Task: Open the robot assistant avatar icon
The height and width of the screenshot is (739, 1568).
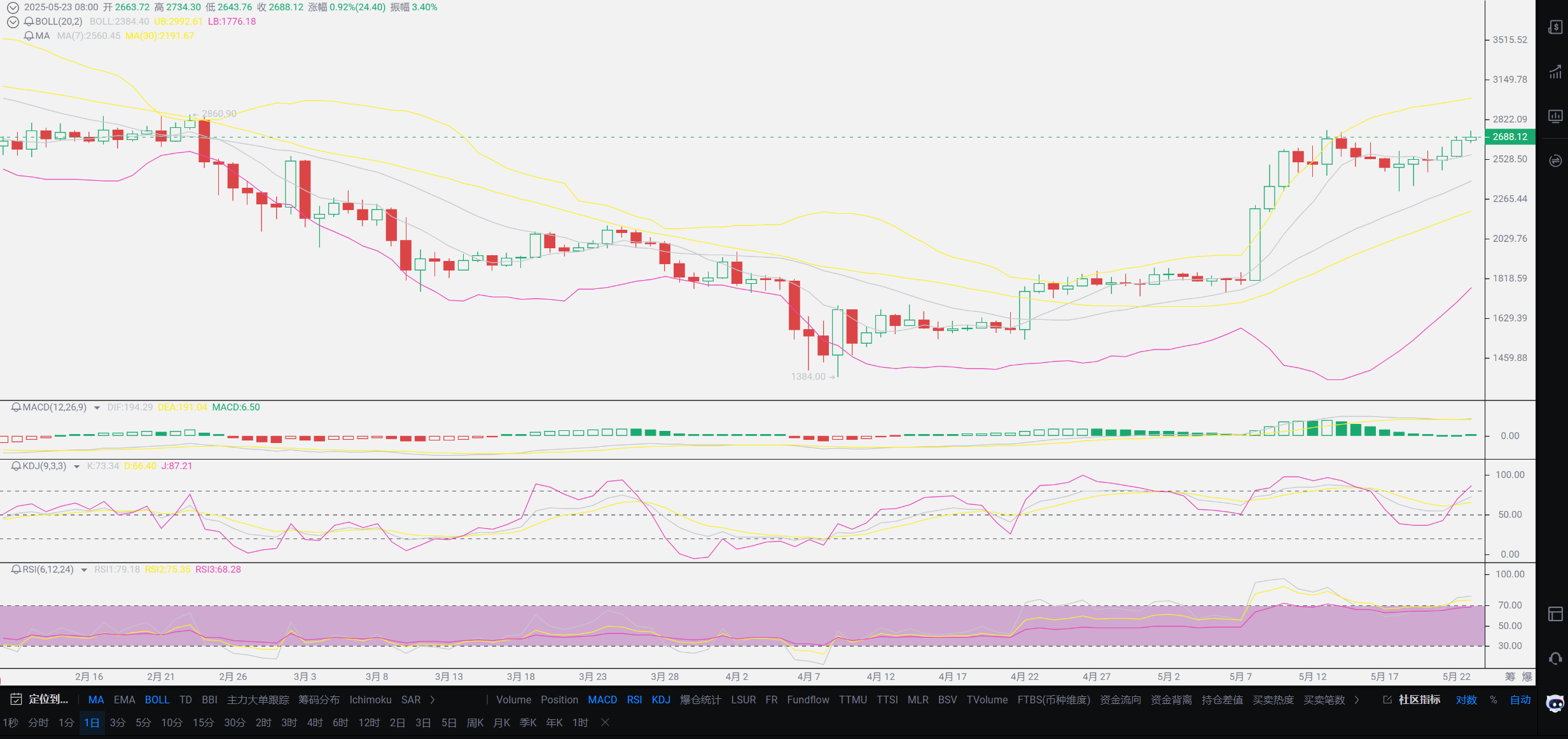Action: pyautogui.click(x=1555, y=703)
